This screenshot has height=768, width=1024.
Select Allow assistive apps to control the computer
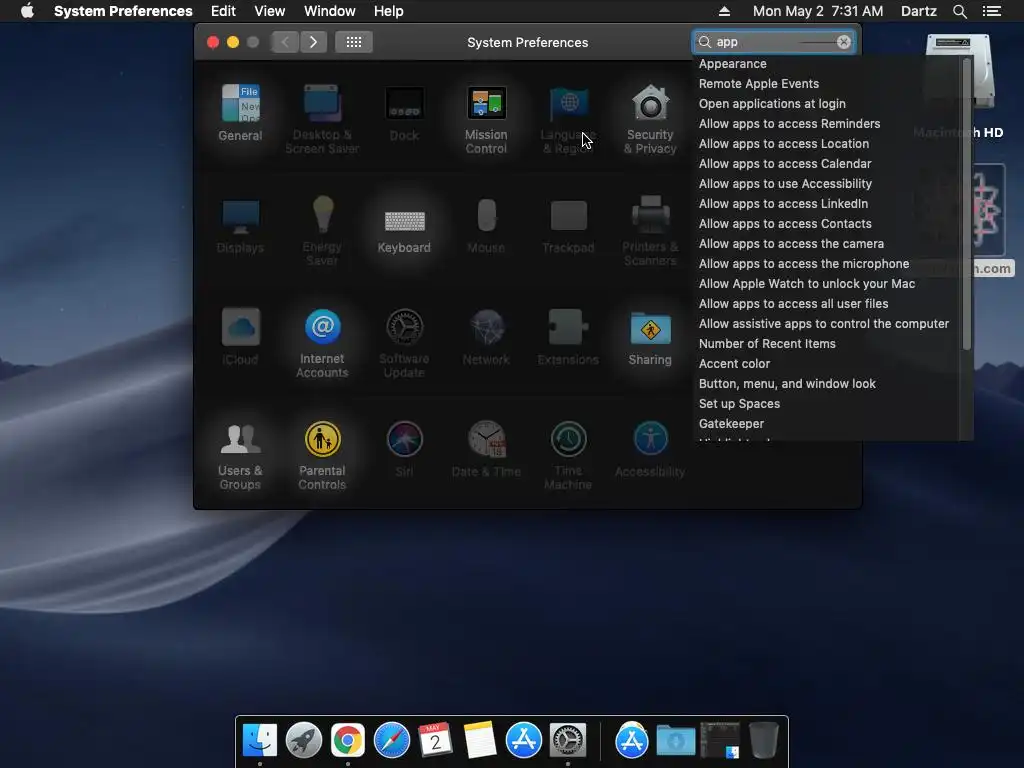824,324
